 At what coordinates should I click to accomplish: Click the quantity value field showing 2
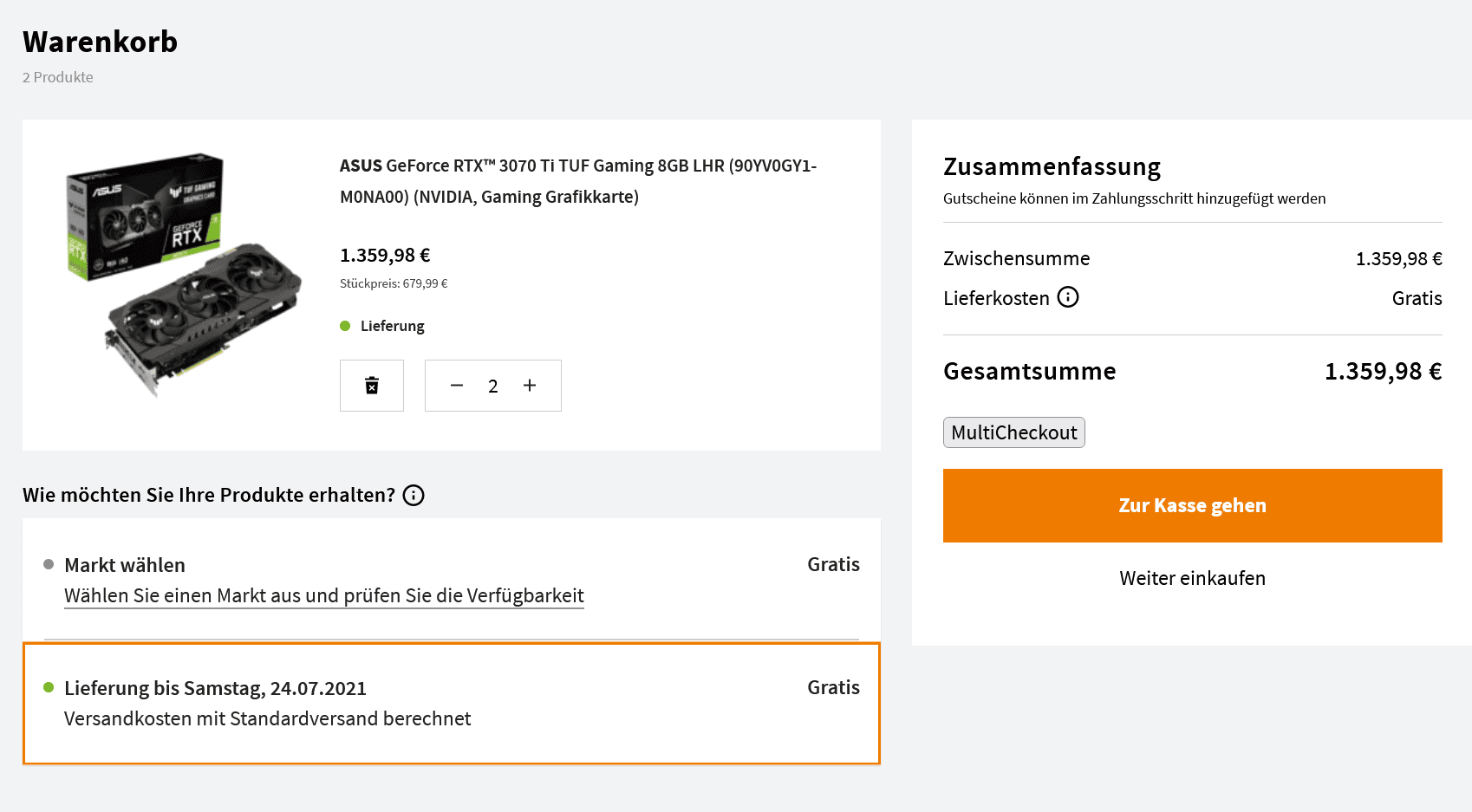[493, 387]
